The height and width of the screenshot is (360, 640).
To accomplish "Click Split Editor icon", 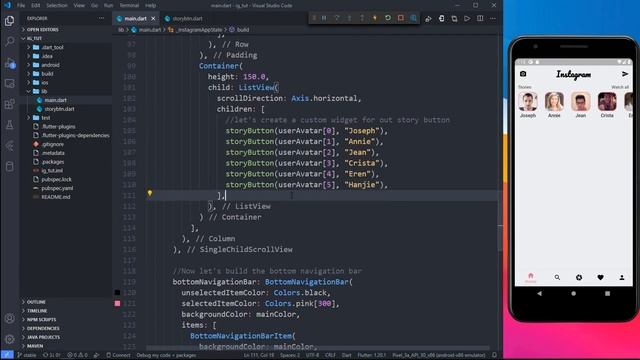I will [480, 18].
